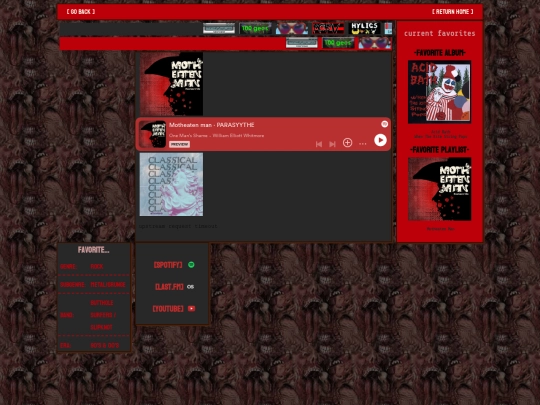The image size is (540, 405).
Task: Click the '-FAVORITE ALBUM-' heading
Action: click(x=440, y=53)
